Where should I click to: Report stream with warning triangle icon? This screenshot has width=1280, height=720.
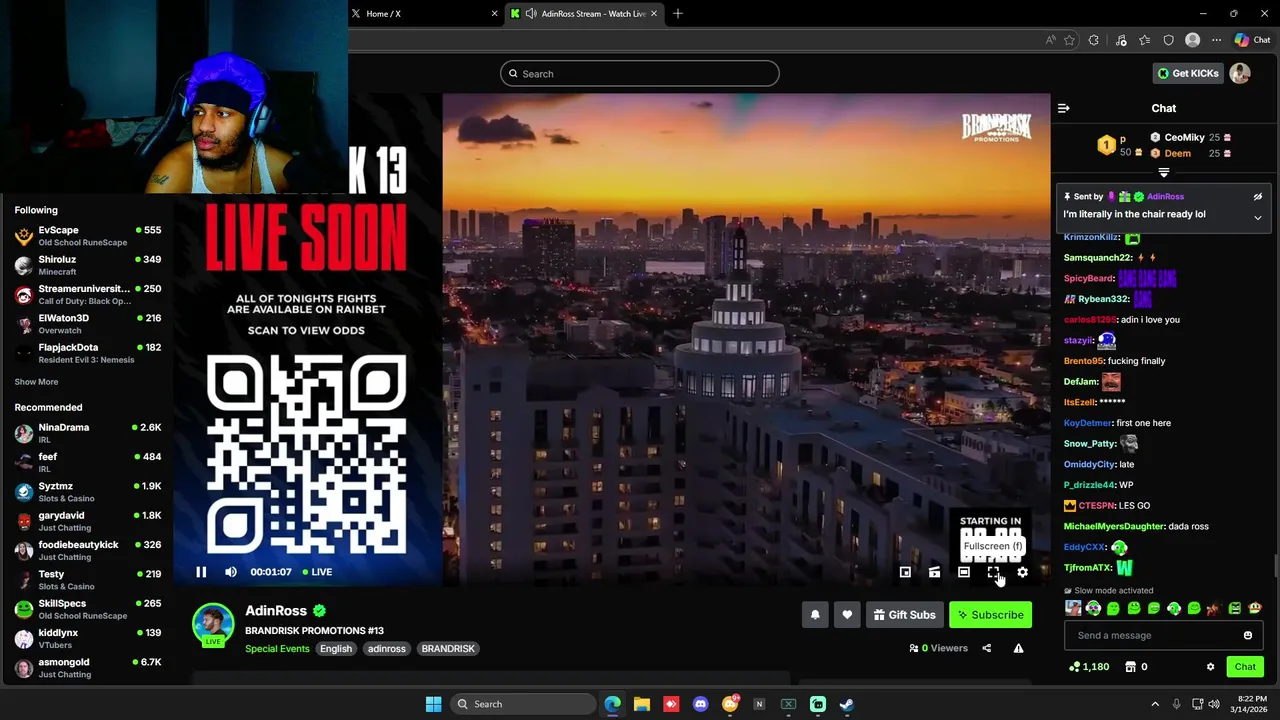pos(1018,648)
